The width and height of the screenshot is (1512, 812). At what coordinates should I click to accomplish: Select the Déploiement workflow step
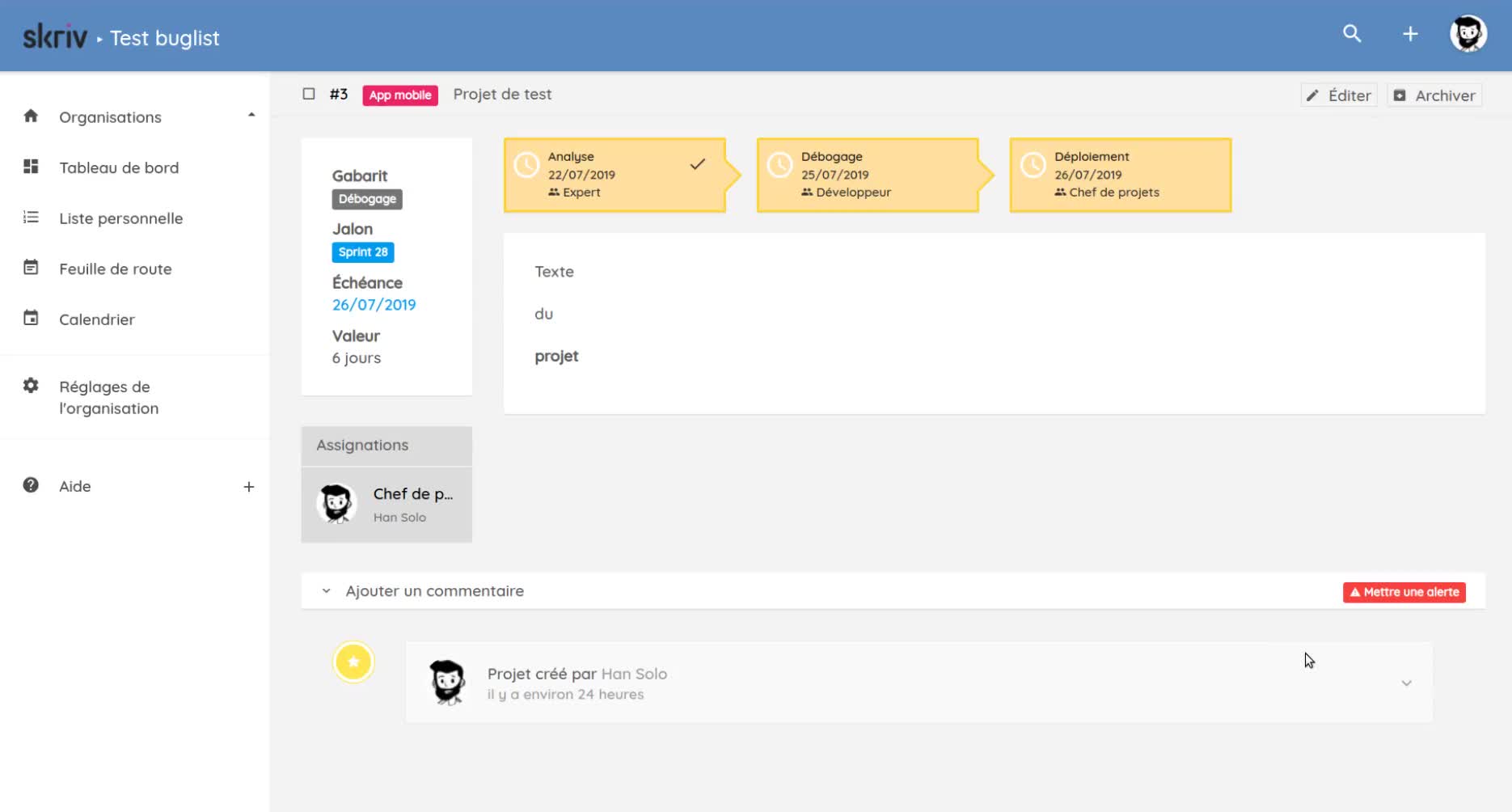(1120, 175)
